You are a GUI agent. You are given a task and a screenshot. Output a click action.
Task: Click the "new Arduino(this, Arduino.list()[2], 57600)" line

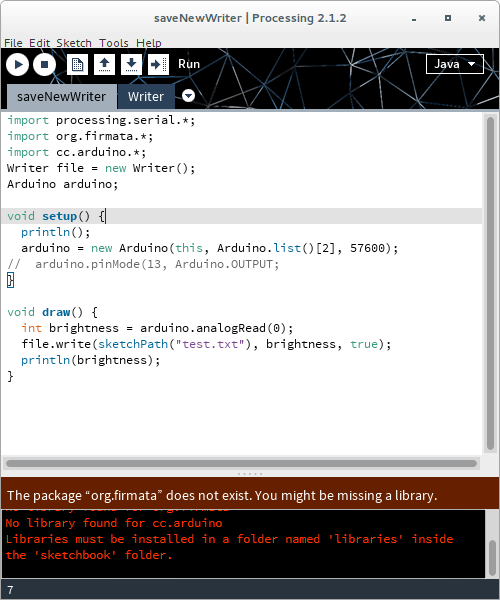(x=210, y=248)
